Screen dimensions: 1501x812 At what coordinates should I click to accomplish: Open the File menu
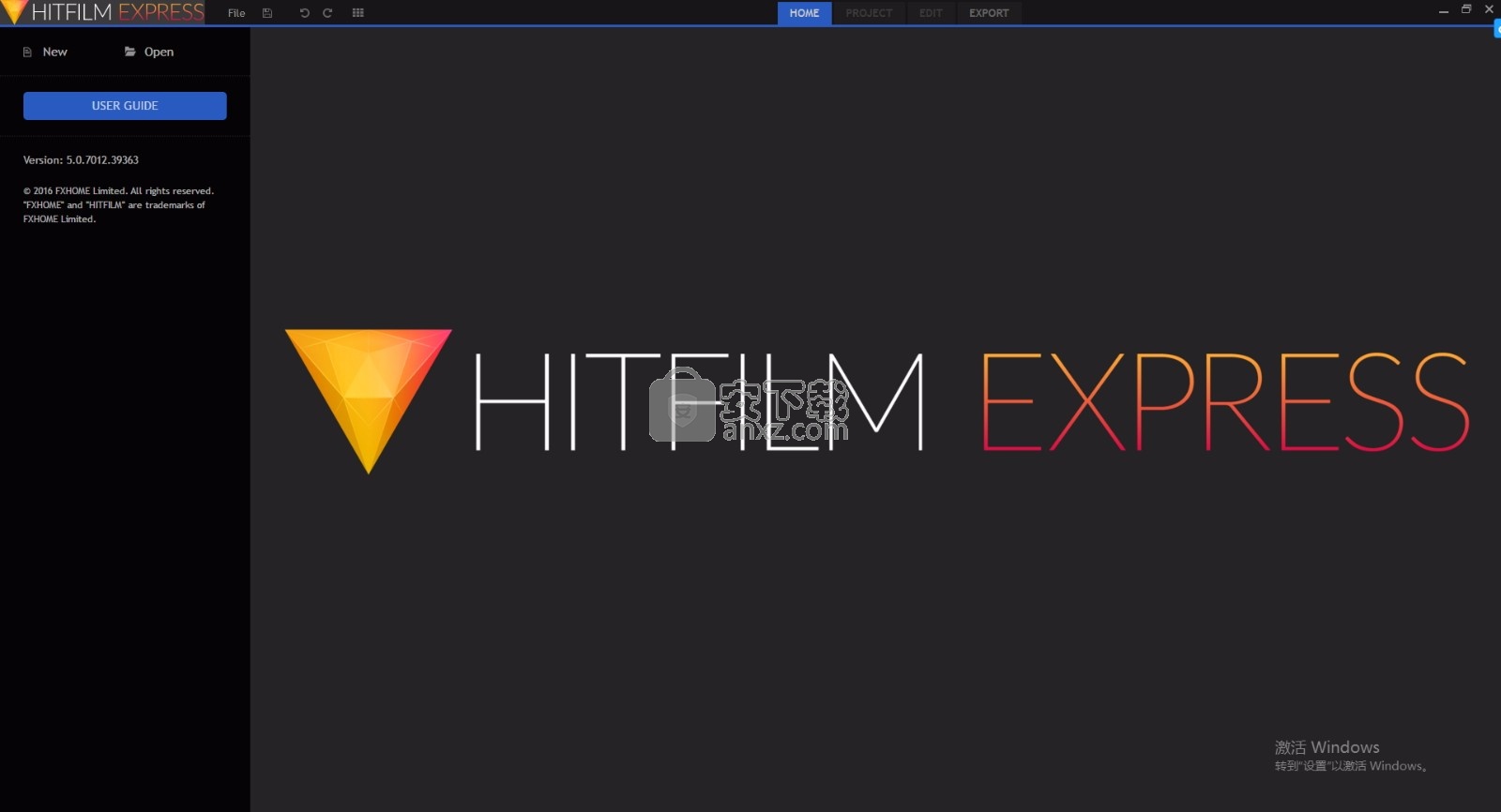(x=236, y=13)
